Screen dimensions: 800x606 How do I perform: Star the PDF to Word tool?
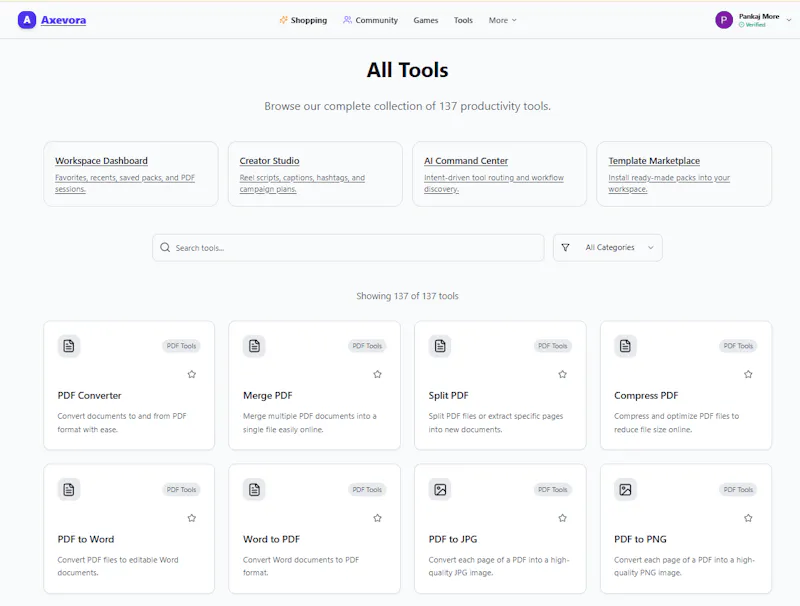click(x=192, y=518)
